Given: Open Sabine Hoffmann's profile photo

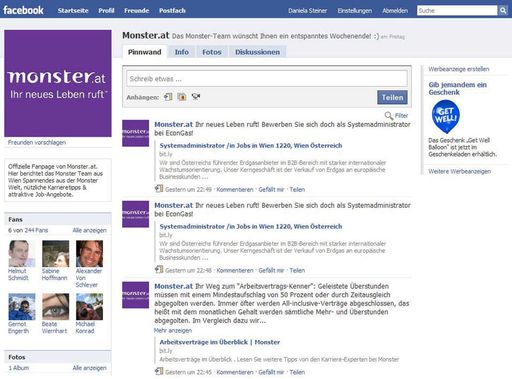Looking at the screenshot, I should [x=56, y=254].
